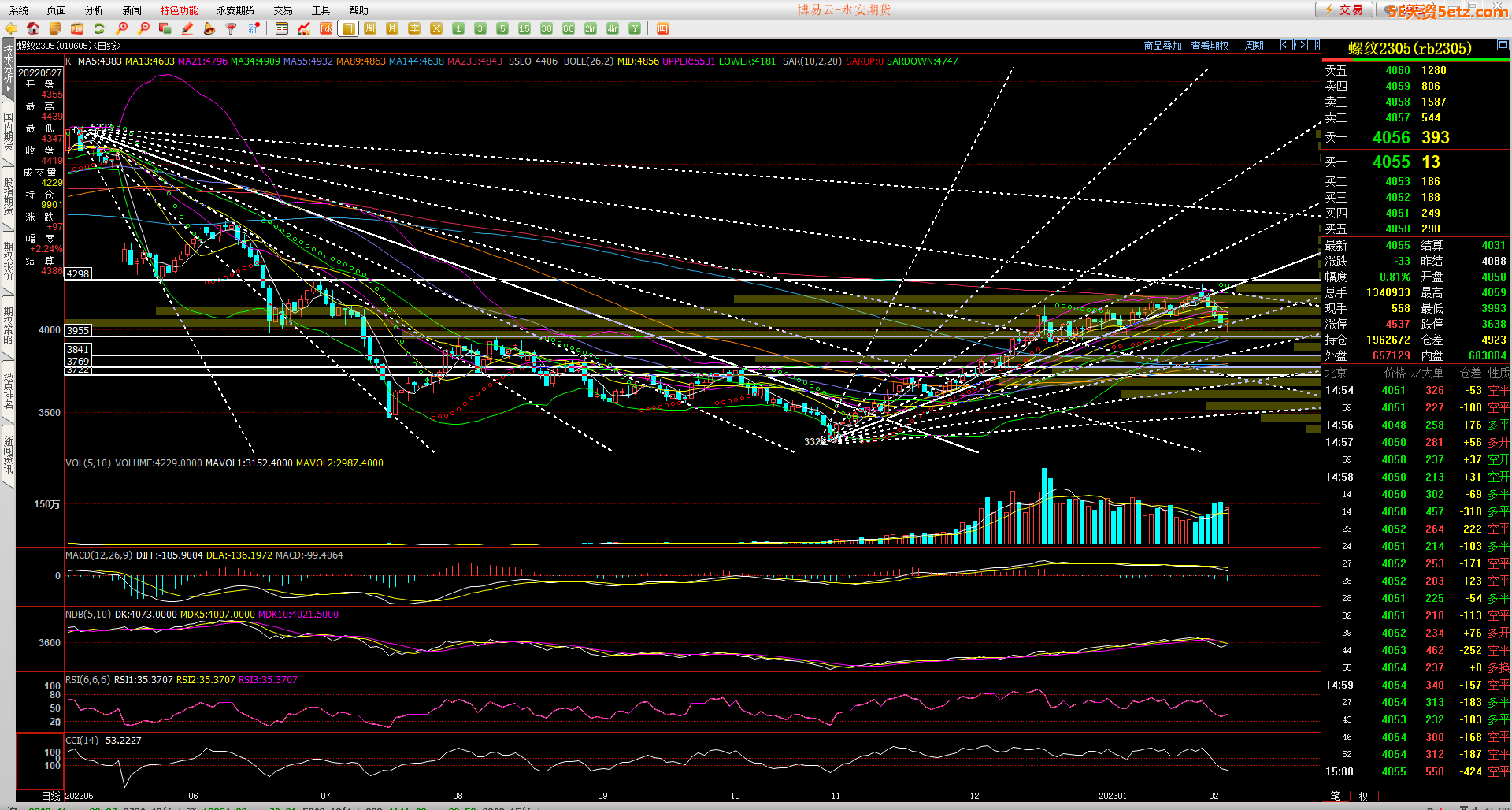Viewport: 1512px width, 810px height.
Task: Open the 周期 period dropdown link
Action: click(1254, 46)
